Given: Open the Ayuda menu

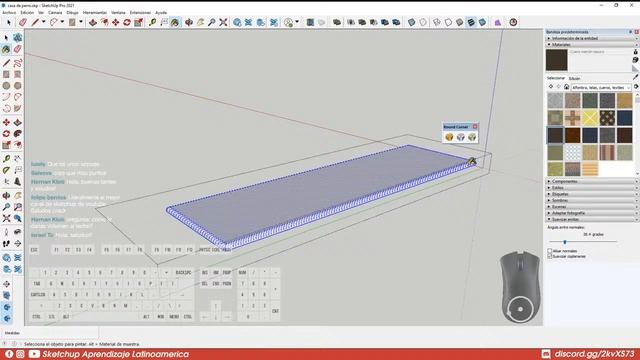Looking at the screenshot, I should tap(161, 13).
